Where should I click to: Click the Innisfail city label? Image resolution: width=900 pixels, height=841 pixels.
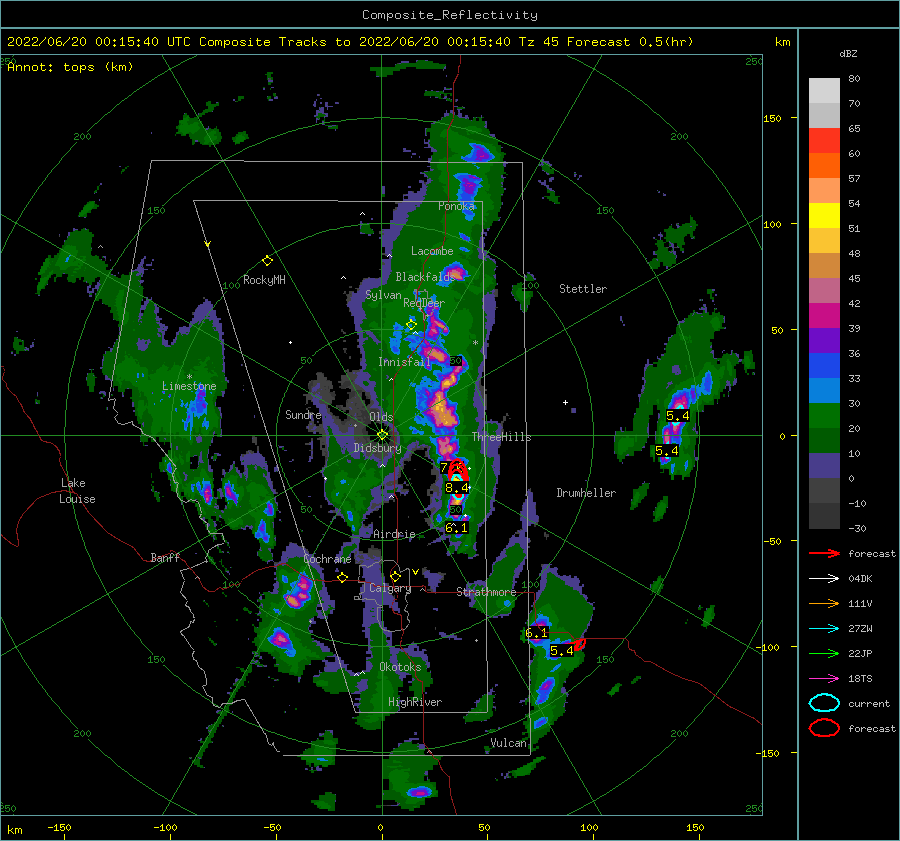coord(404,362)
